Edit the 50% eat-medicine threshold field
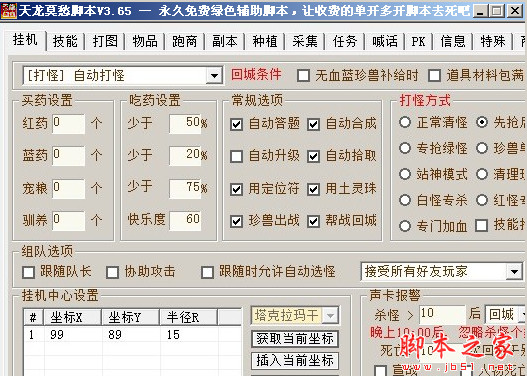 [x=185, y=124]
